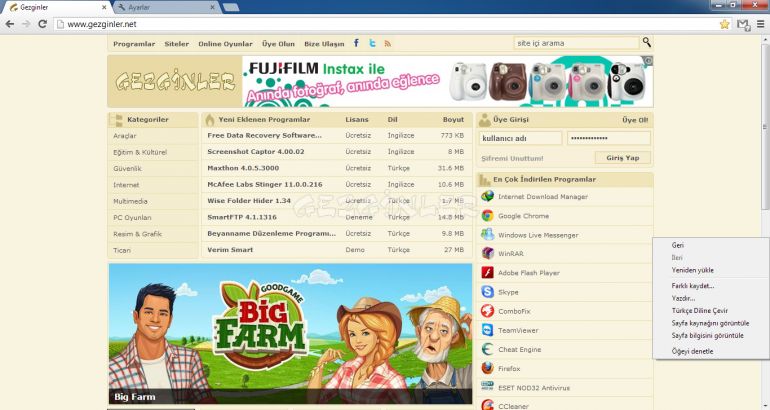
Task: Open the Gmail extension icon
Action: pos(743,24)
